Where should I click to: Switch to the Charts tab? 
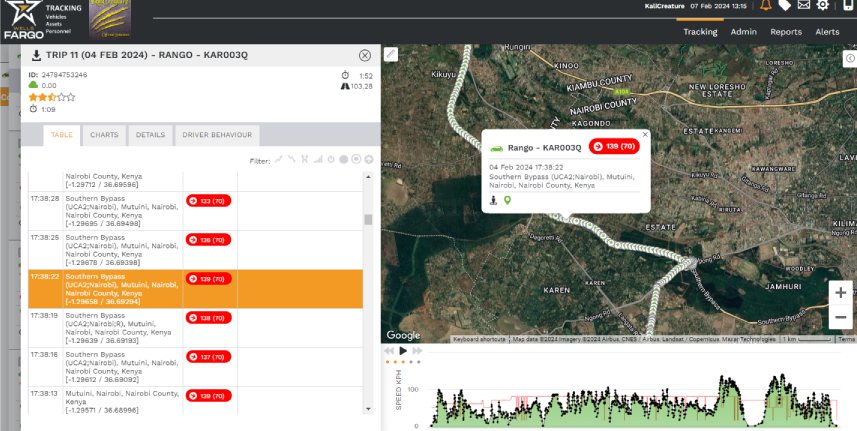coord(104,135)
